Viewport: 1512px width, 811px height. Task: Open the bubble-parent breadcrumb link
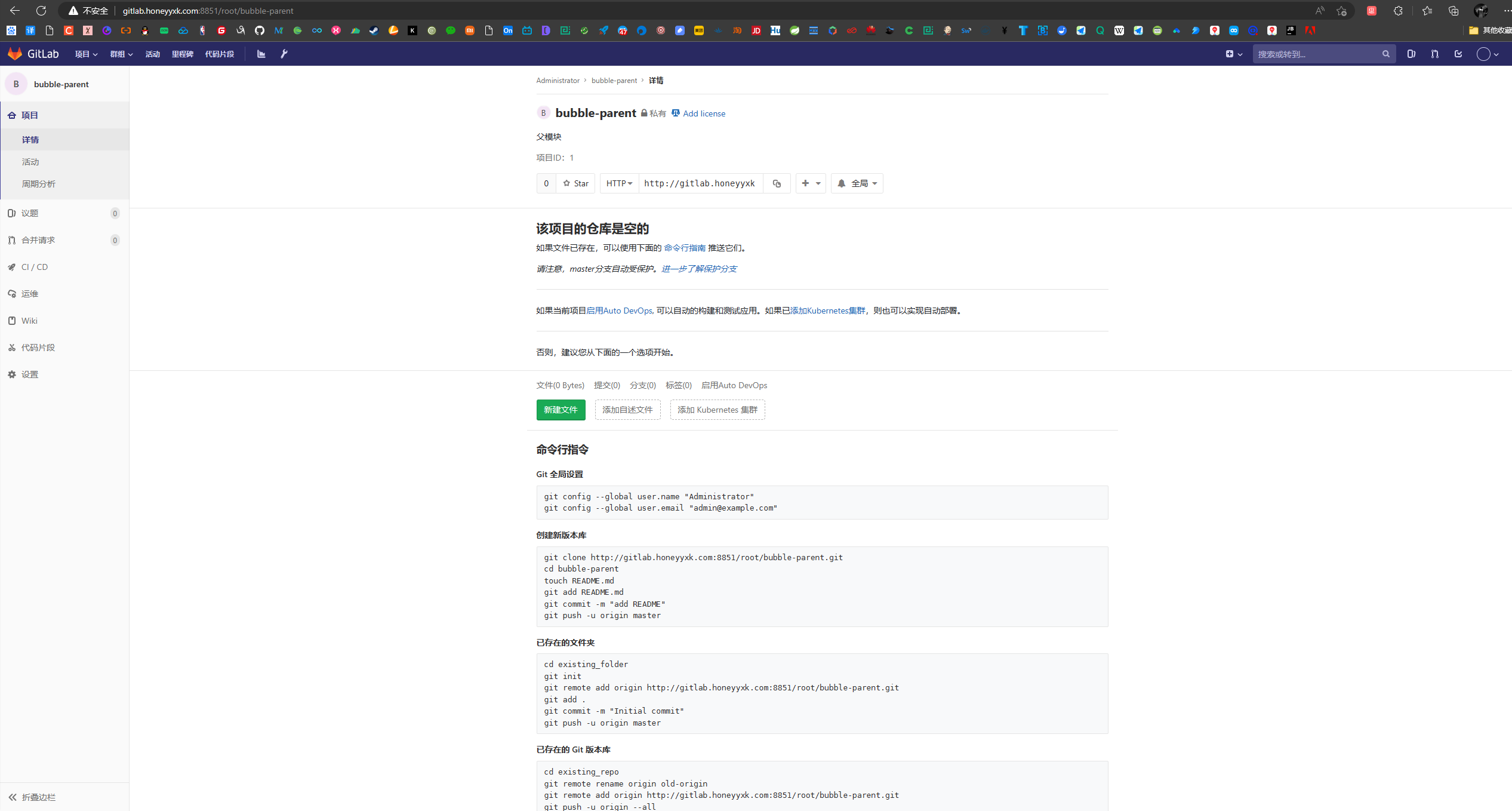click(614, 81)
